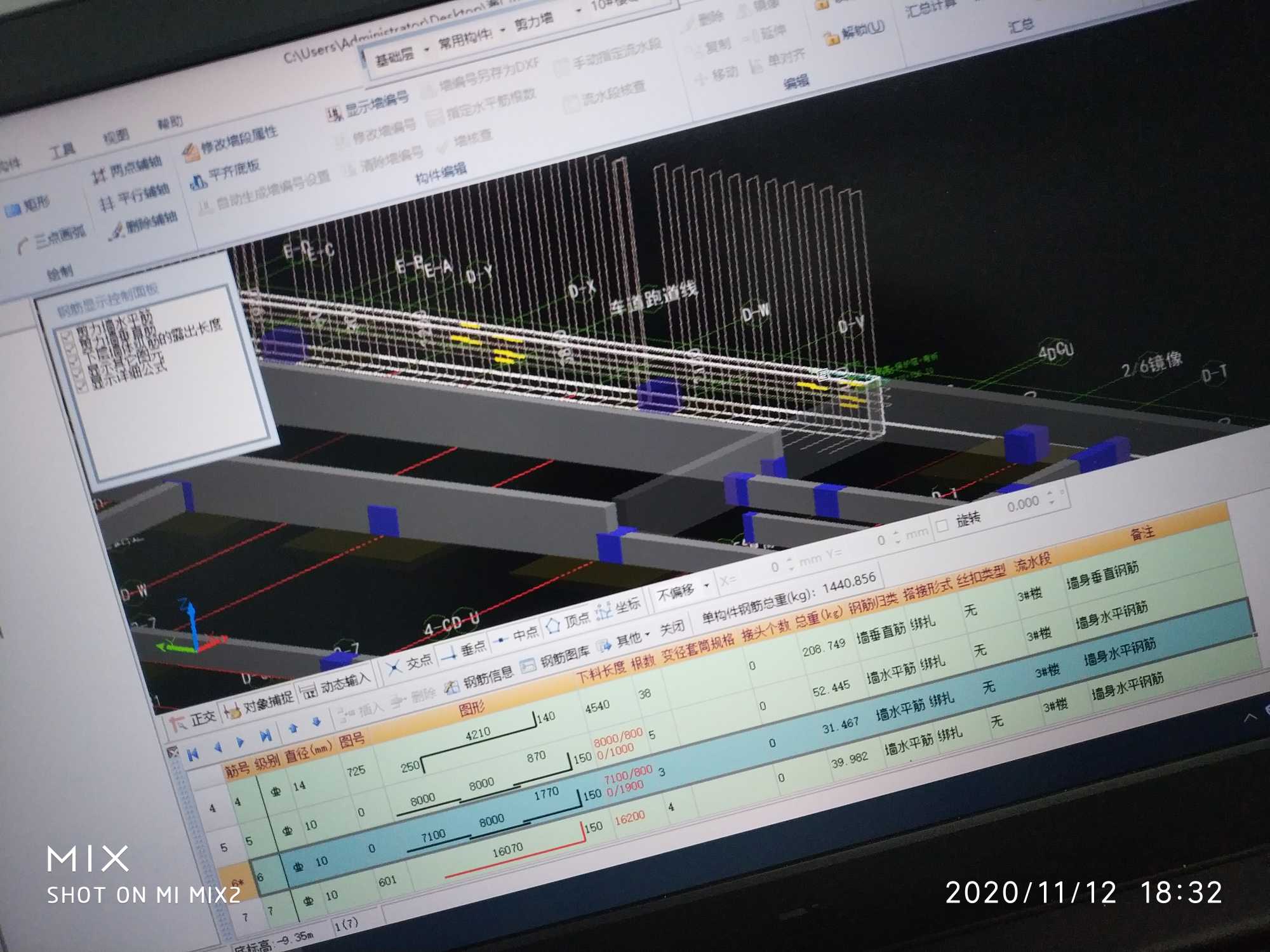Check the 旋转 rotate checkbox
Screen dimensions: 1270x952
pos(942,525)
